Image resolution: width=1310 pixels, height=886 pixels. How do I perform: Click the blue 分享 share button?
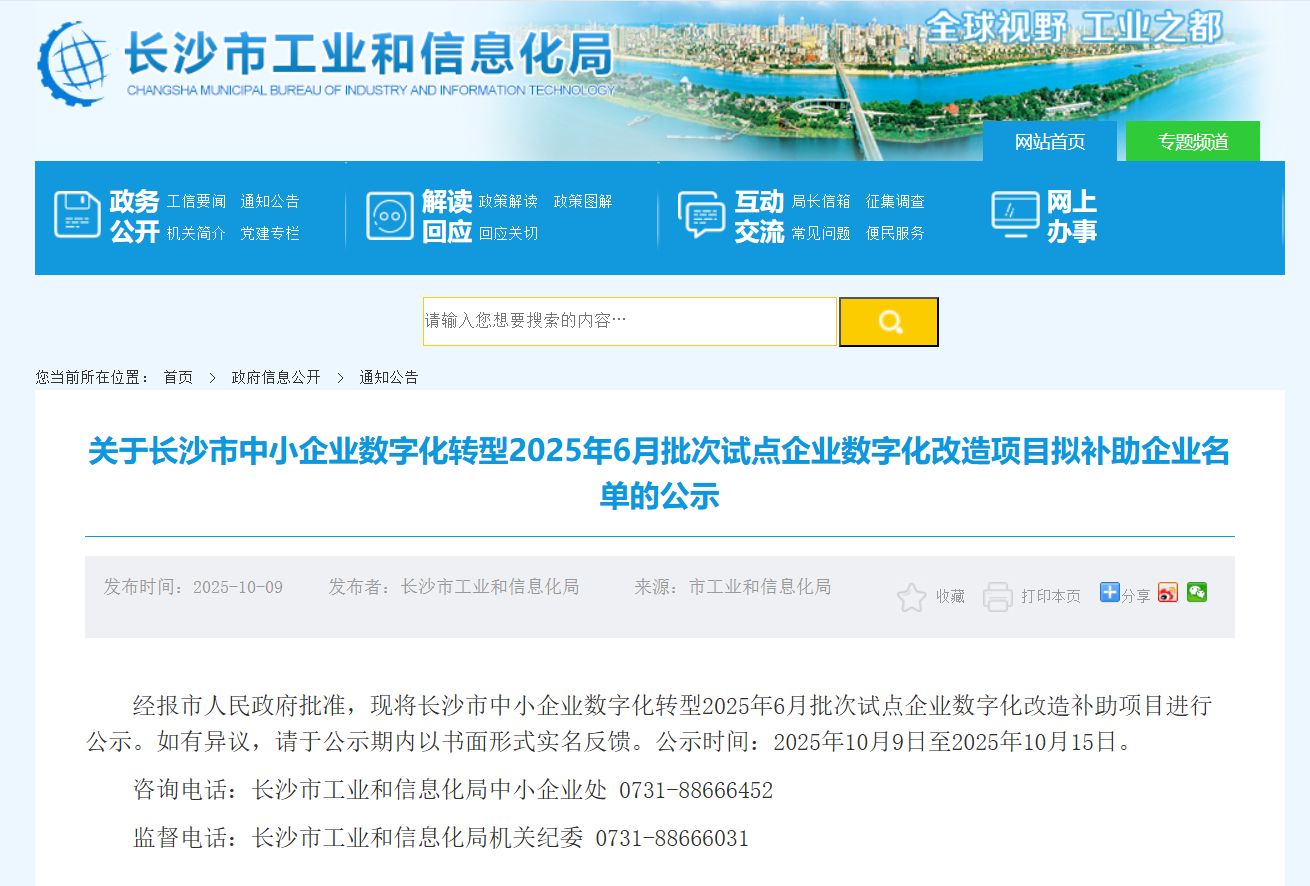1126,593
